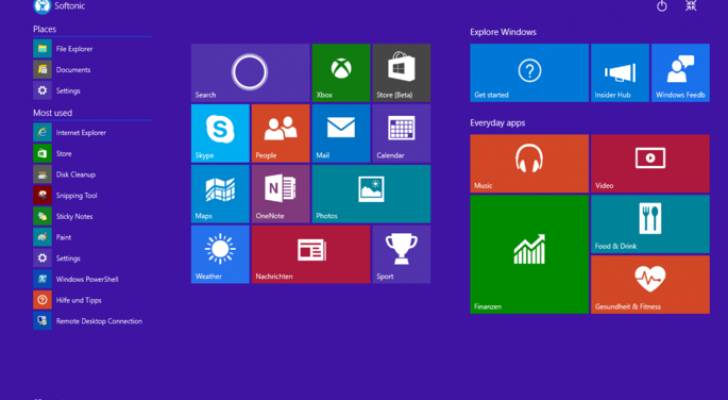Open the Video tile
This screenshot has width=728, height=400.
click(x=650, y=163)
